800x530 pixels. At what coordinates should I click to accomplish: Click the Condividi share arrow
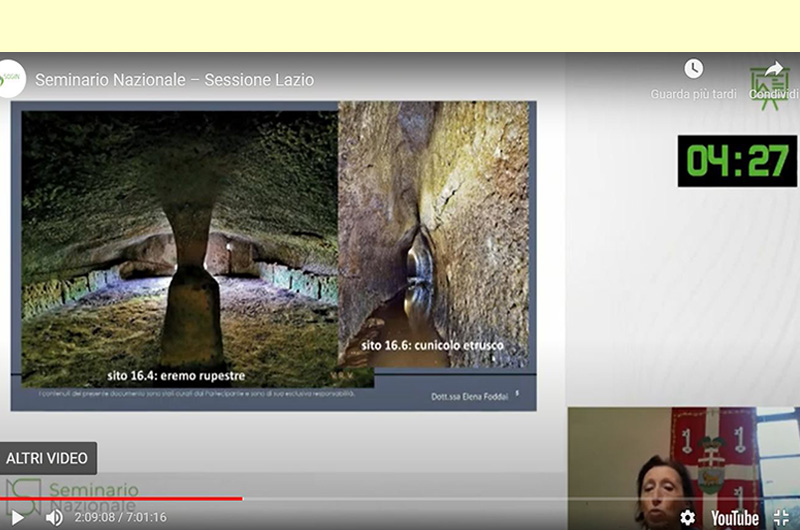pyautogui.click(x=773, y=70)
